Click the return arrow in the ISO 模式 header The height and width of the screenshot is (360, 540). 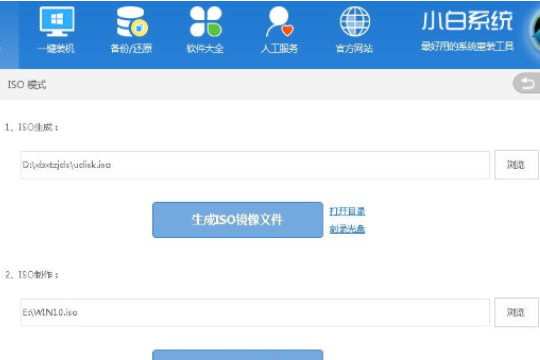527,83
